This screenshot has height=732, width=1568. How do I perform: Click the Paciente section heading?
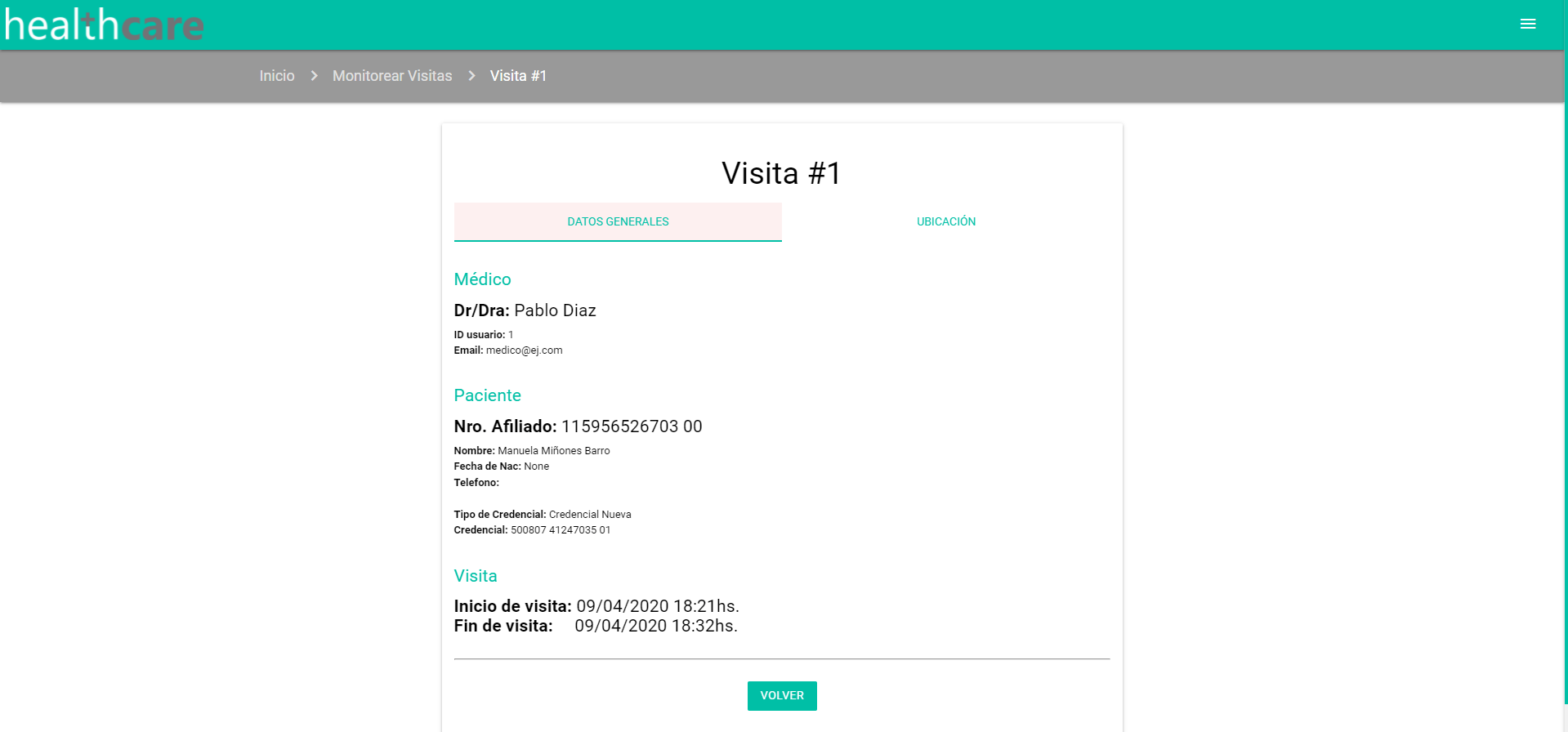pos(487,395)
